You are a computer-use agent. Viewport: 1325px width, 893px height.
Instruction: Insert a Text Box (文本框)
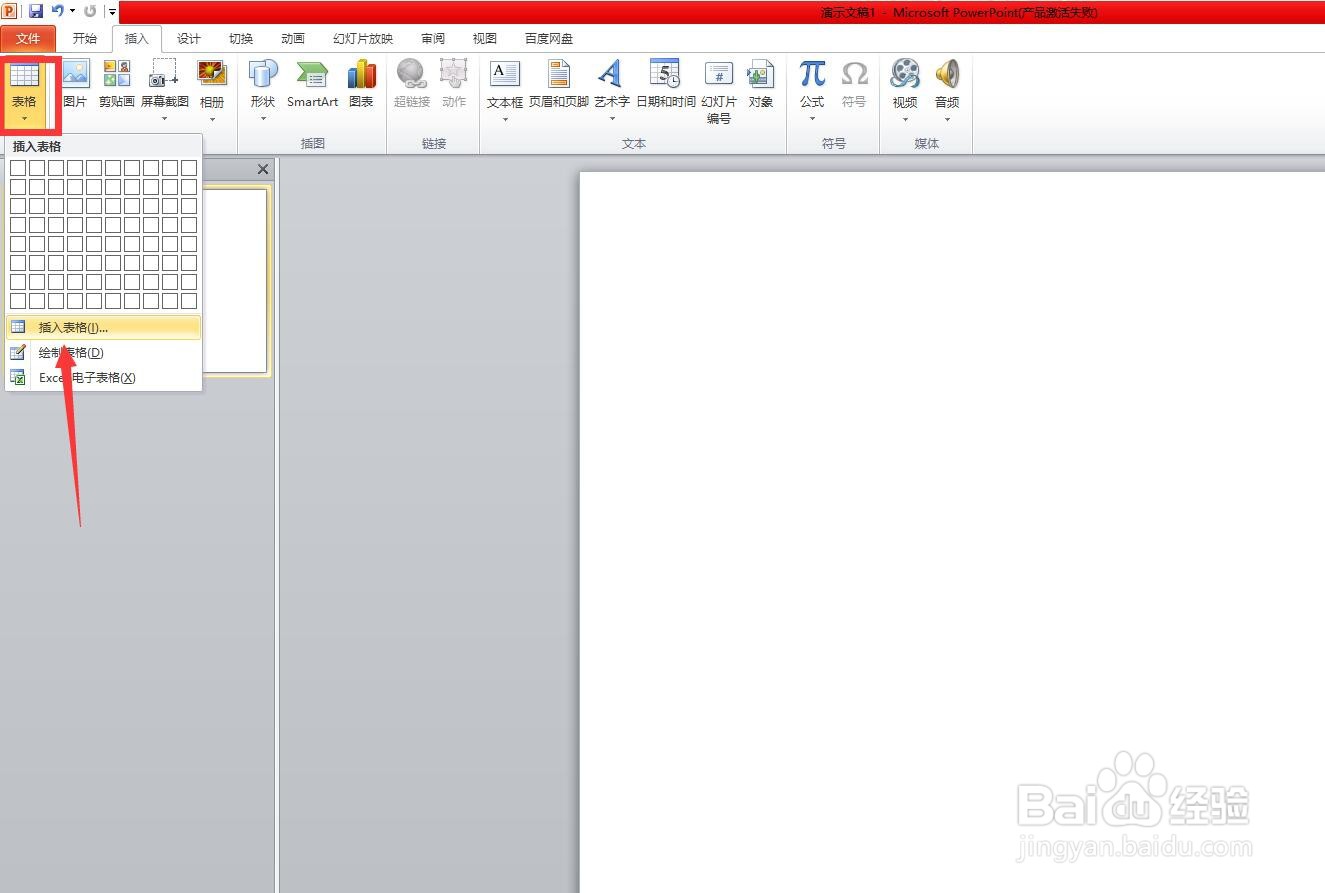[x=505, y=90]
